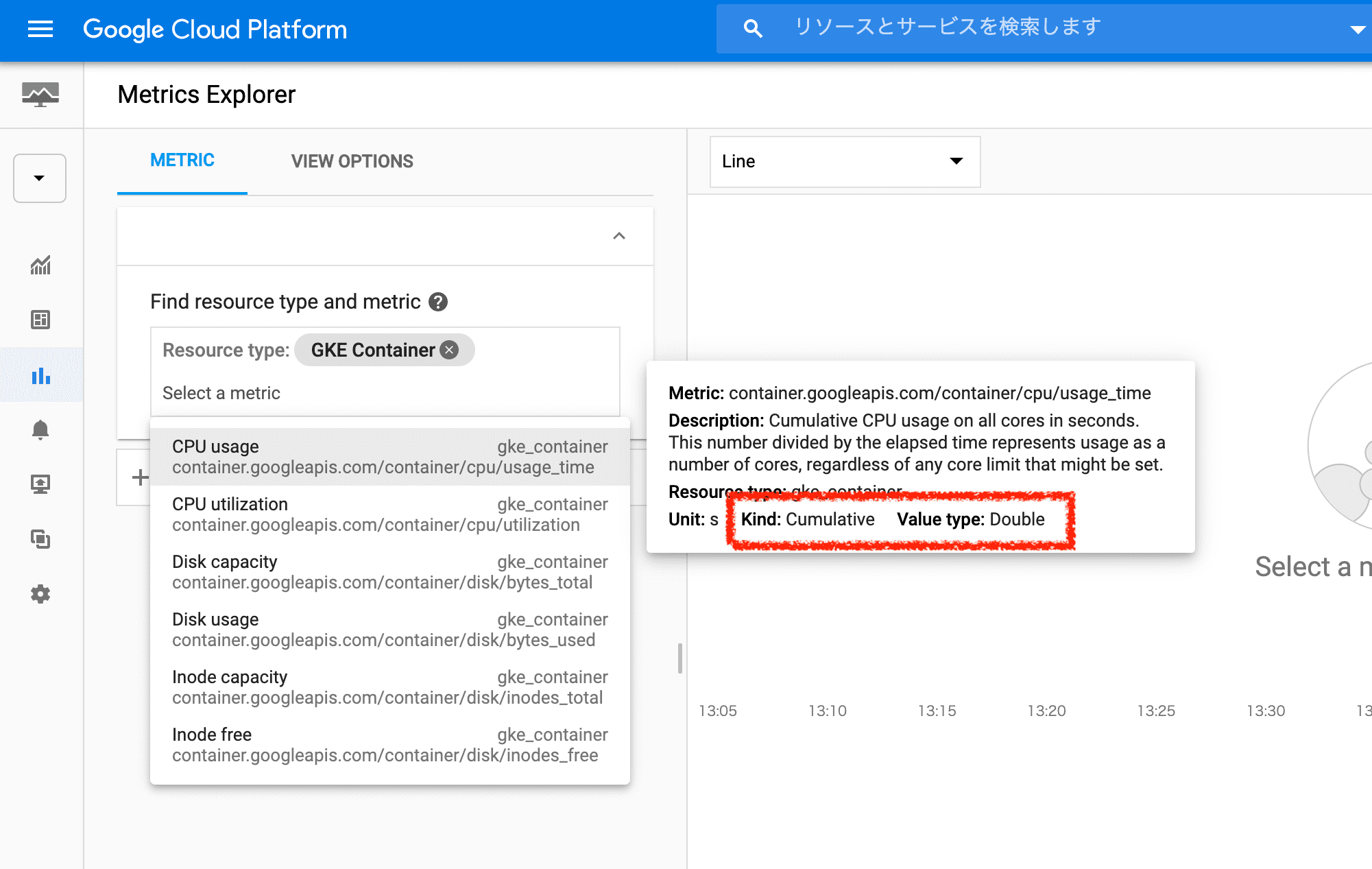Screen dimensions: 1372x869
Task: Select the Disk capacity metric
Action: (389, 572)
